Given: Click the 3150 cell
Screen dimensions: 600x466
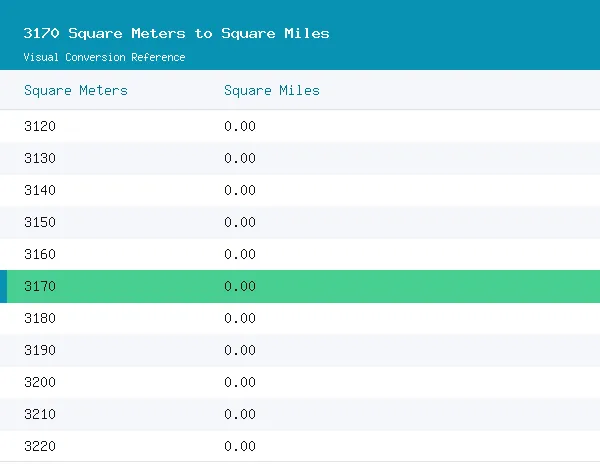Looking at the screenshot, I should coord(40,222).
